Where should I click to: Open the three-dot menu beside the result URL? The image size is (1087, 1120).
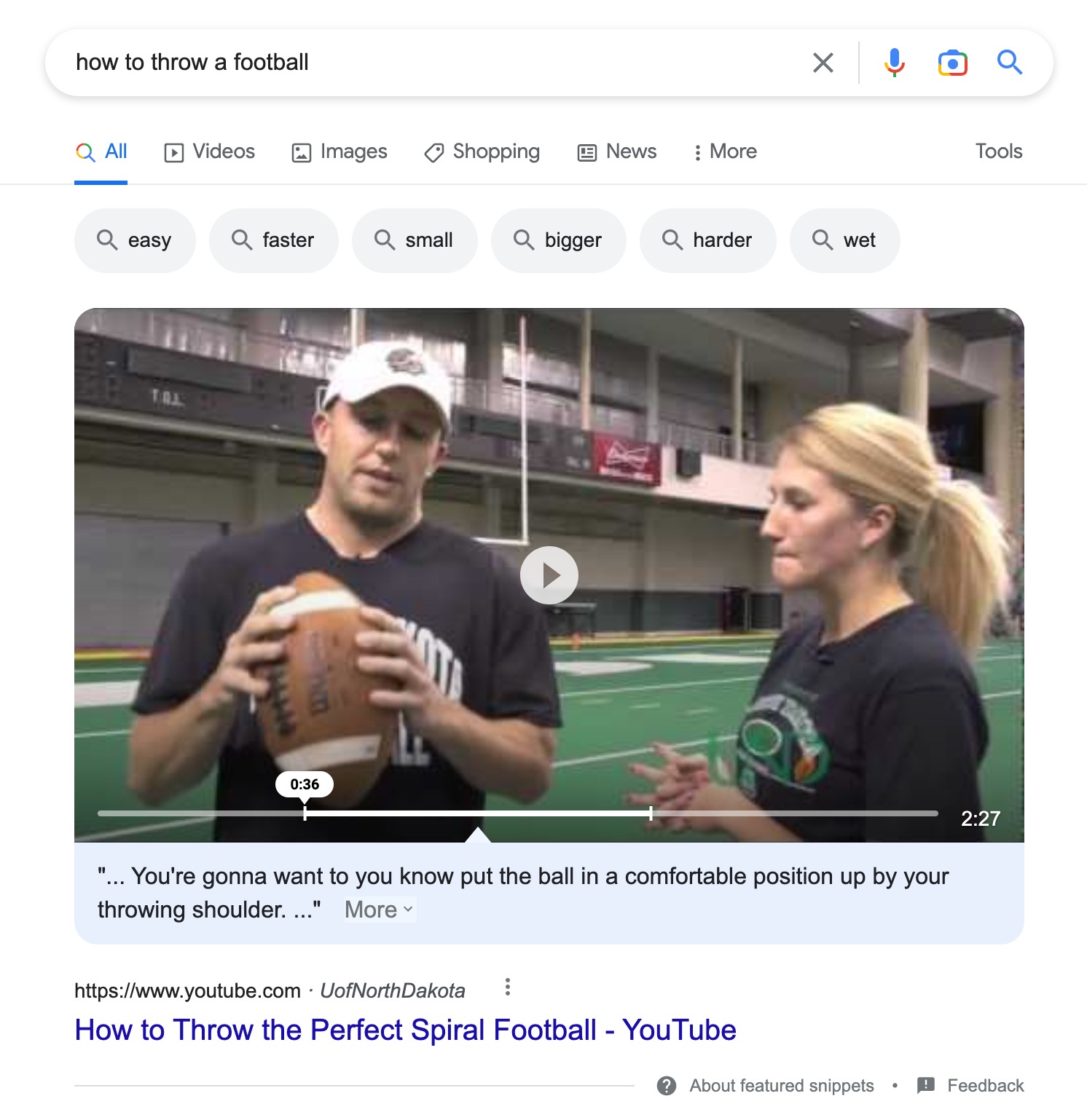click(x=508, y=987)
